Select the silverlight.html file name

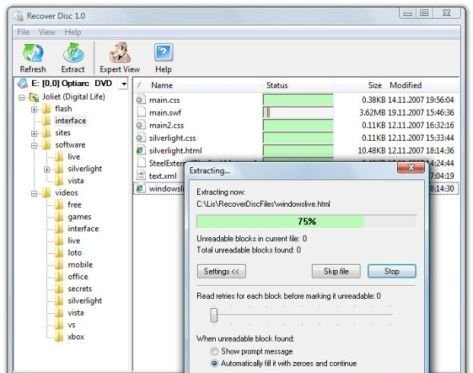click(176, 151)
